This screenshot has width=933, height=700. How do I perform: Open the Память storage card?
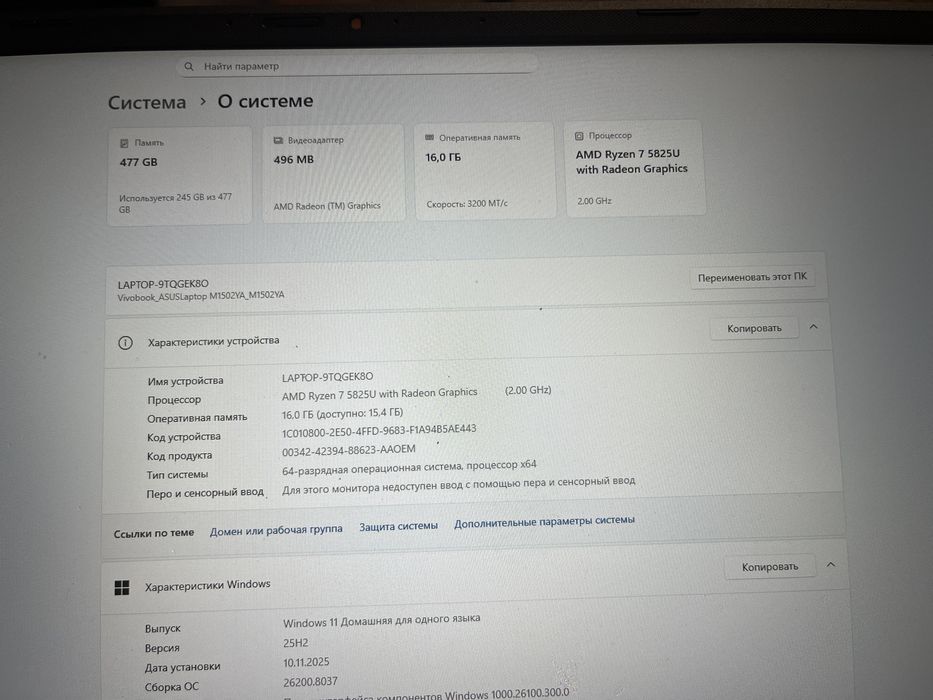(179, 176)
